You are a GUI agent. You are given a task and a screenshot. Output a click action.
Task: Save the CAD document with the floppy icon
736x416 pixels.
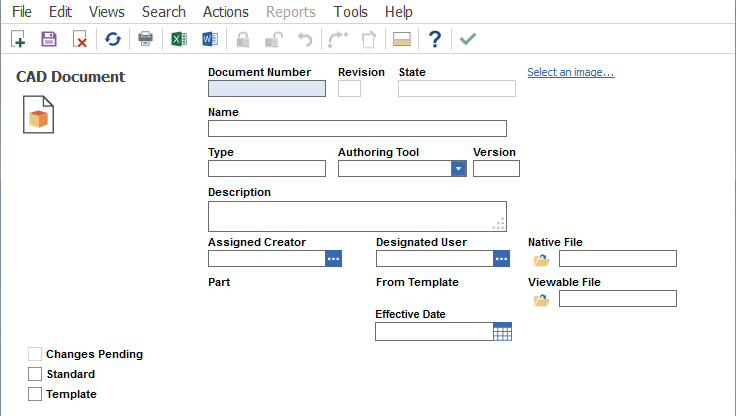pos(48,39)
